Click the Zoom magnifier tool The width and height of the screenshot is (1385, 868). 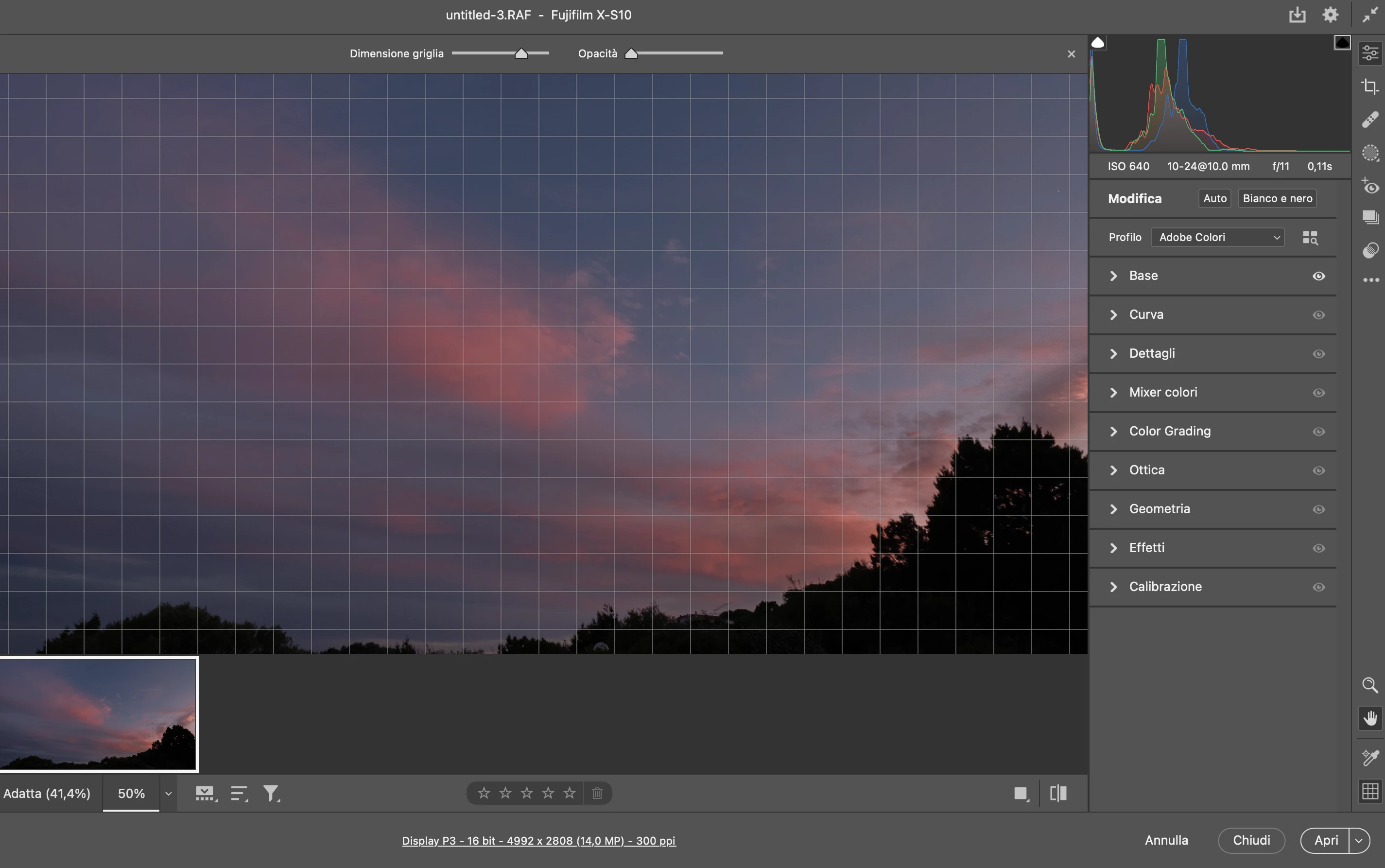[1370, 685]
